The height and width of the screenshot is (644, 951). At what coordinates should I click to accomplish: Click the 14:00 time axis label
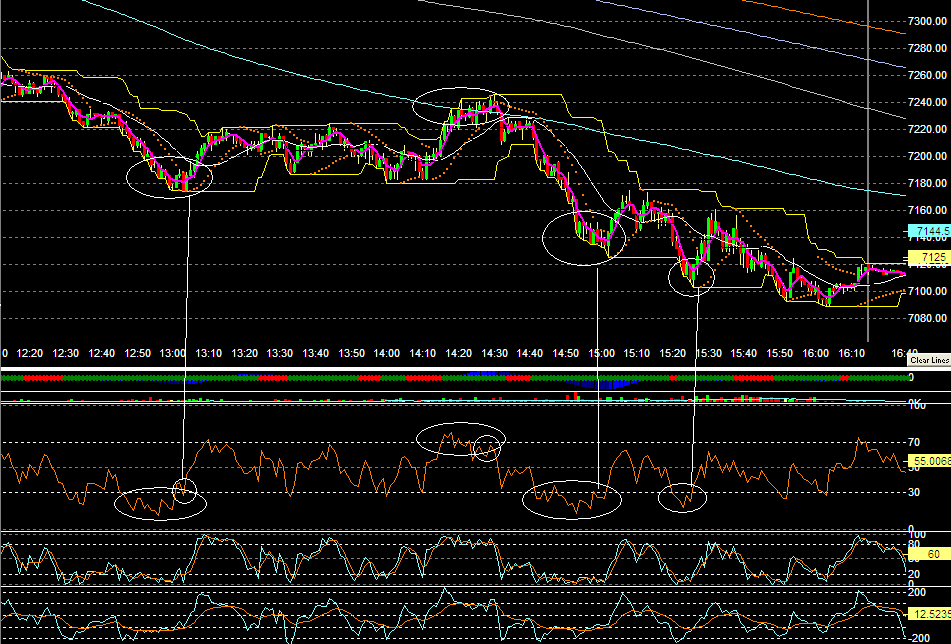coord(386,353)
